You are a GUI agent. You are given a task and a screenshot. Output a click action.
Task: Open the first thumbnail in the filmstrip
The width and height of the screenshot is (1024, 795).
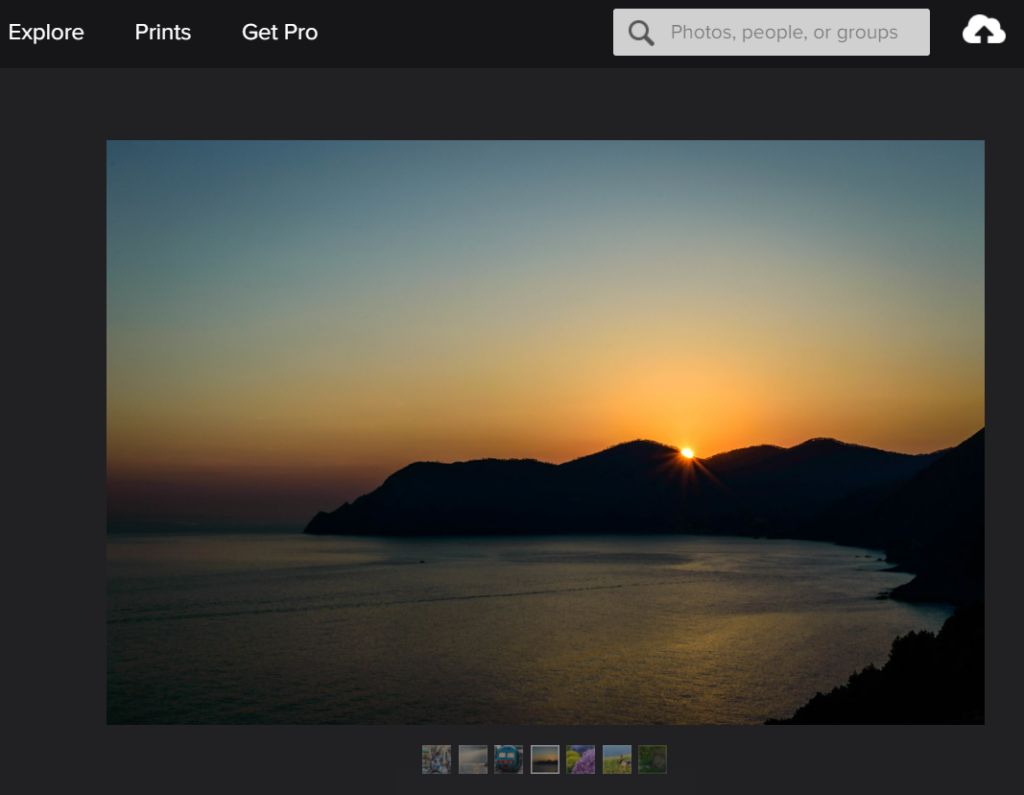pyautogui.click(x=436, y=759)
